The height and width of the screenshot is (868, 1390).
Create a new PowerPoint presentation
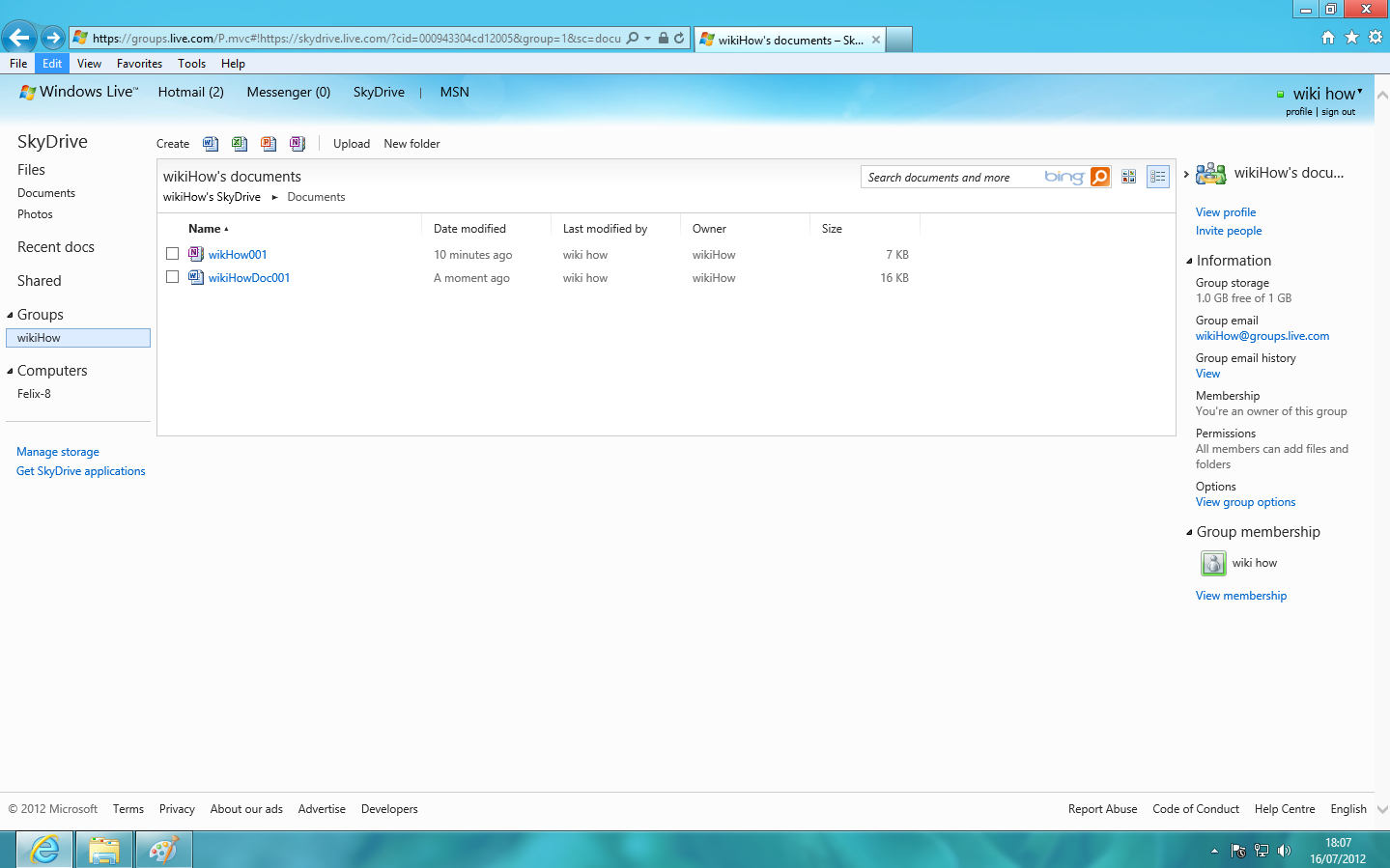(x=269, y=144)
